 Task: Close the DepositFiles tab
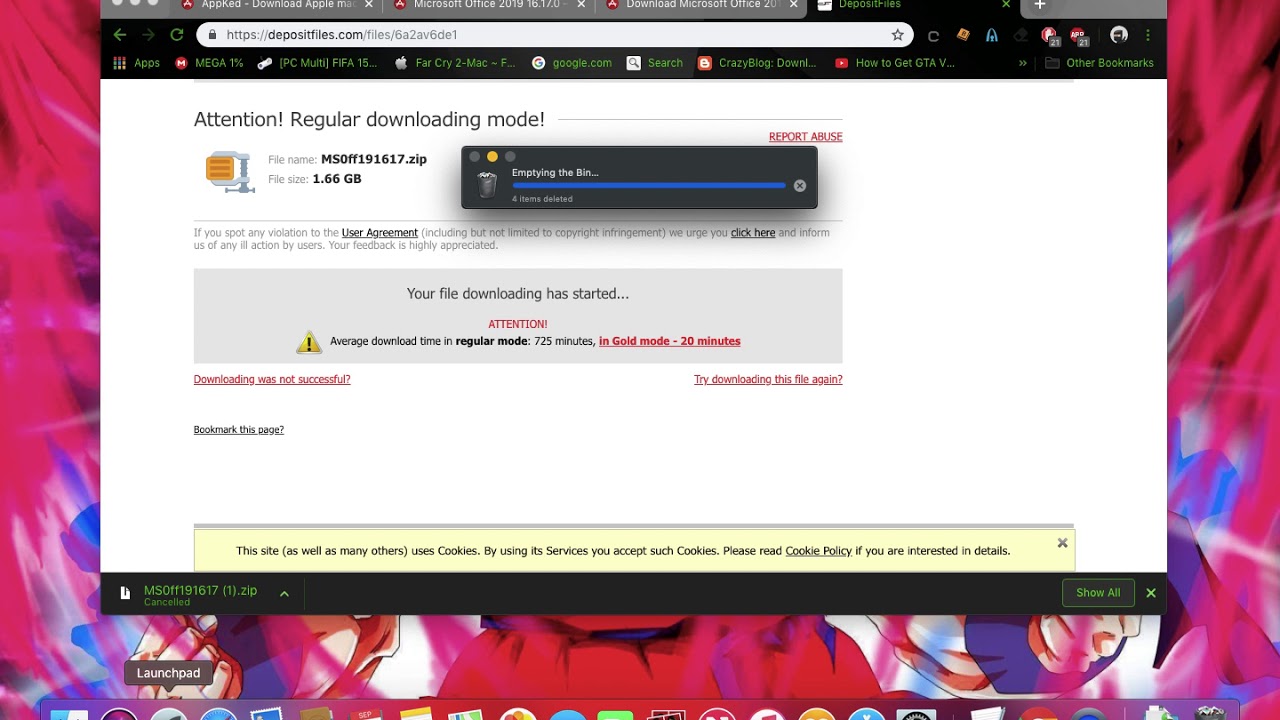(x=1006, y=5)
